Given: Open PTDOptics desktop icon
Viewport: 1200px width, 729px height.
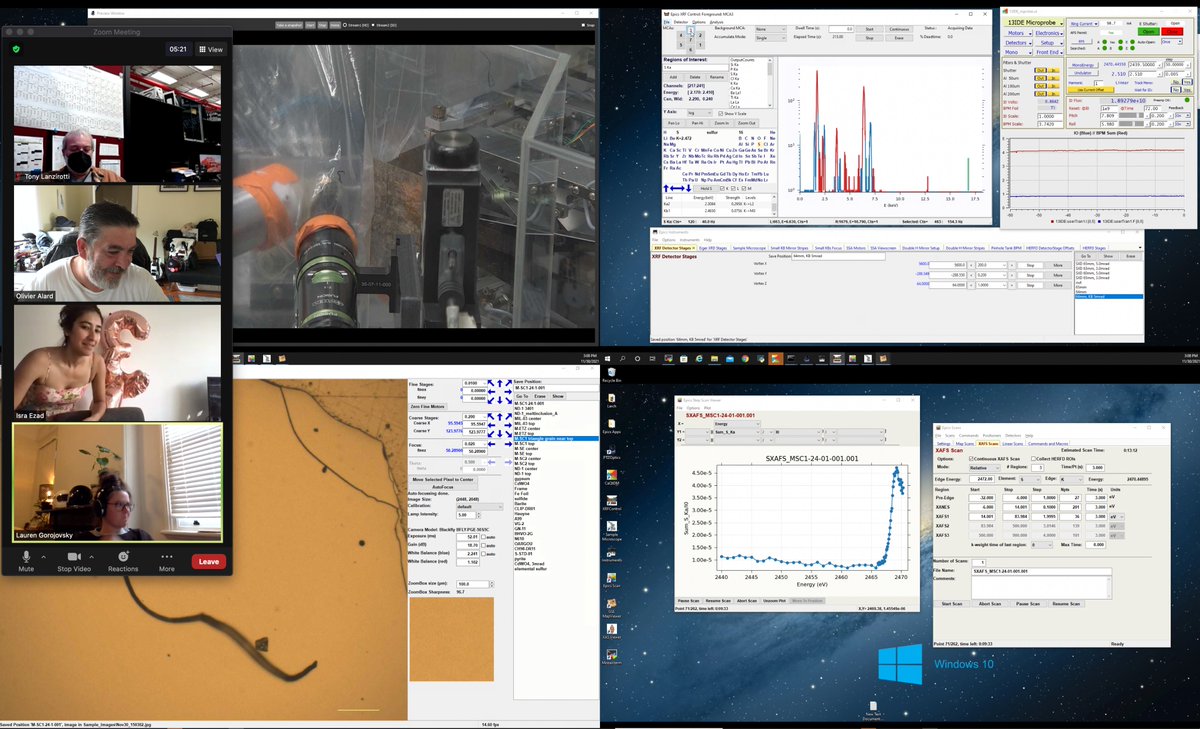Looking at the screenshot, I should coord(611,450).
